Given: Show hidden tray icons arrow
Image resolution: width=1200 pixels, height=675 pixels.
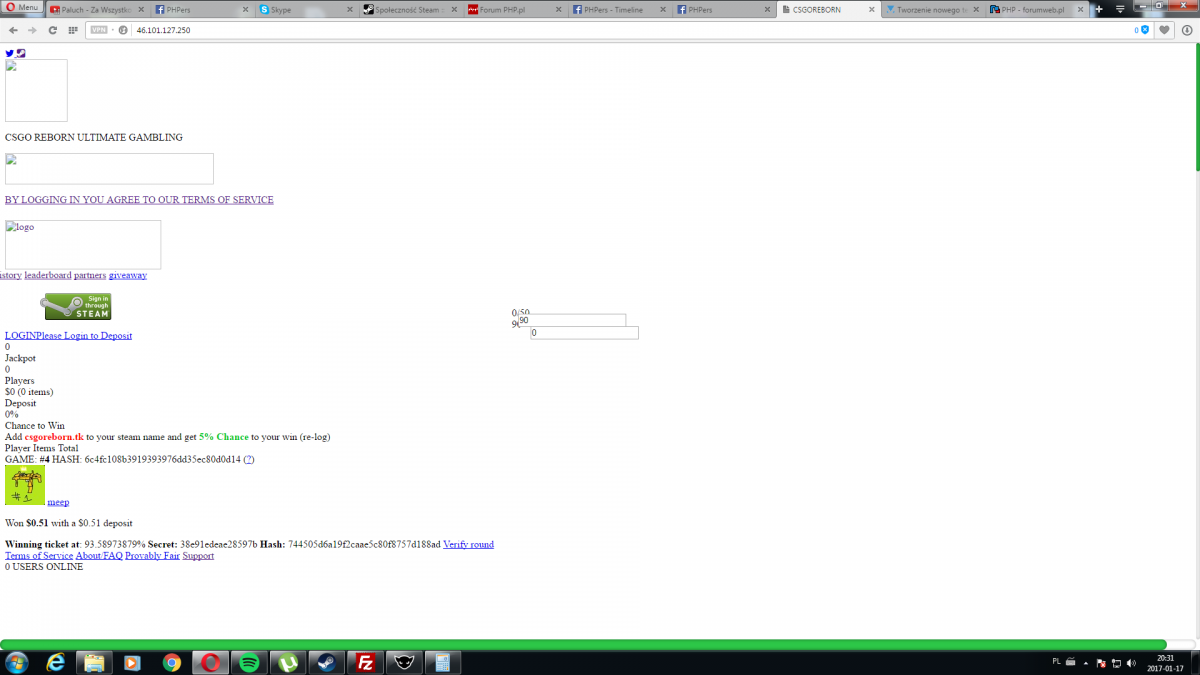Looking at the screenshot, I should [1086, 663].
